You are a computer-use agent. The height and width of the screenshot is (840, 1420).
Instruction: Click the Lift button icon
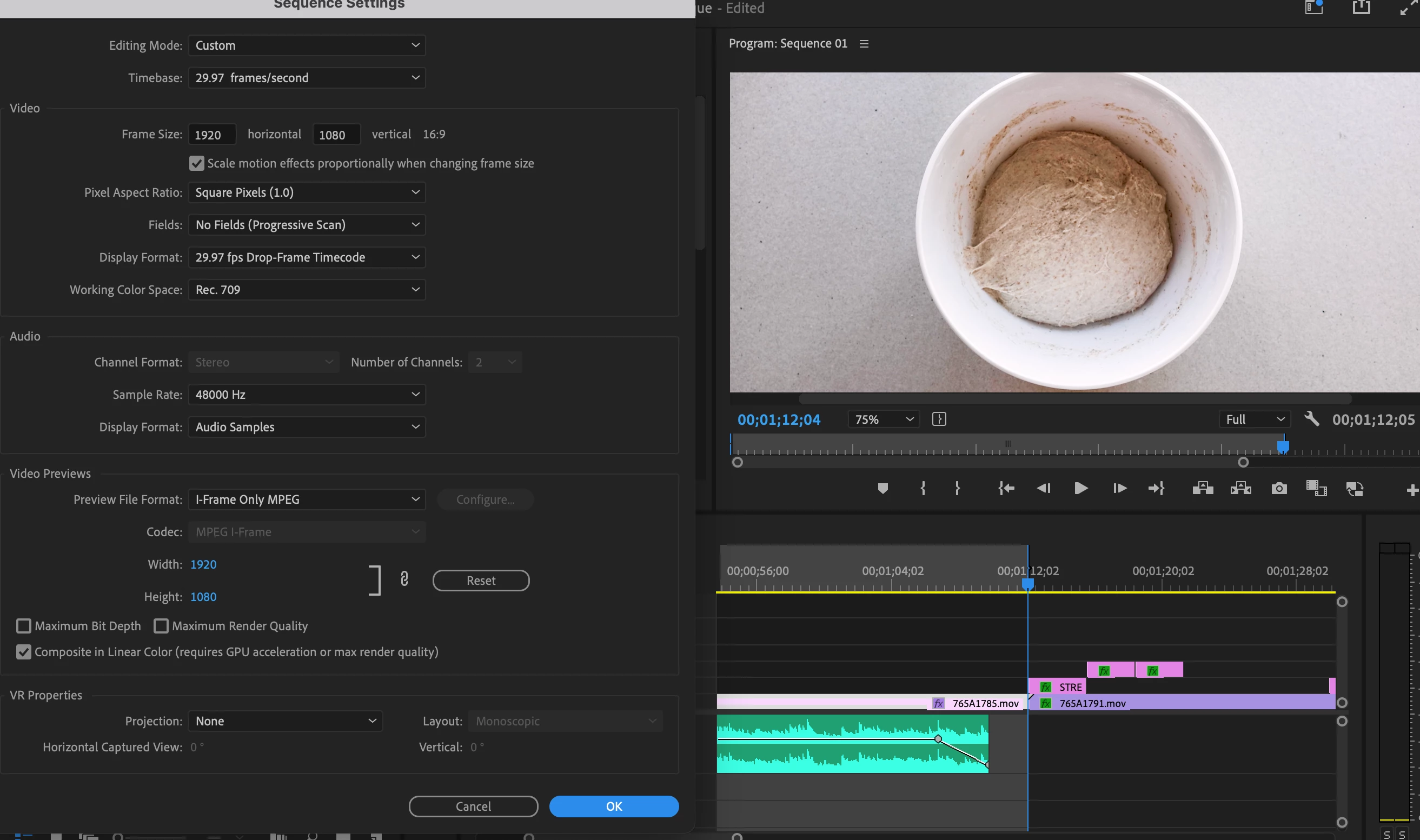tap(1202, 489)
